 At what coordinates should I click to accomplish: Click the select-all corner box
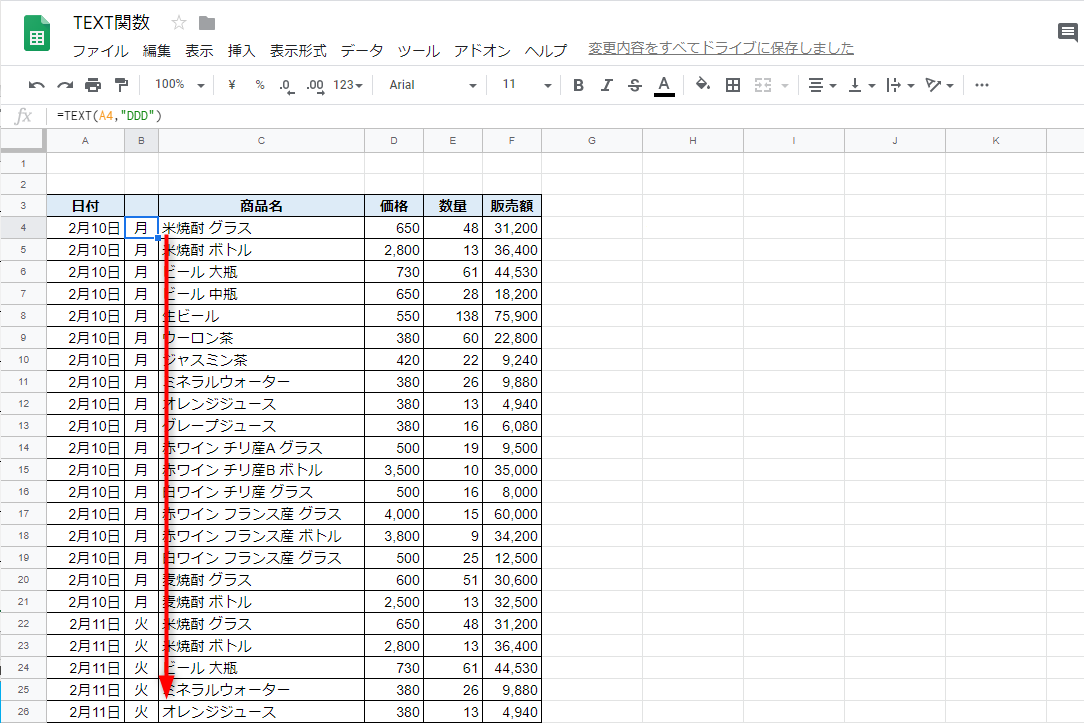tap(24, 140)
